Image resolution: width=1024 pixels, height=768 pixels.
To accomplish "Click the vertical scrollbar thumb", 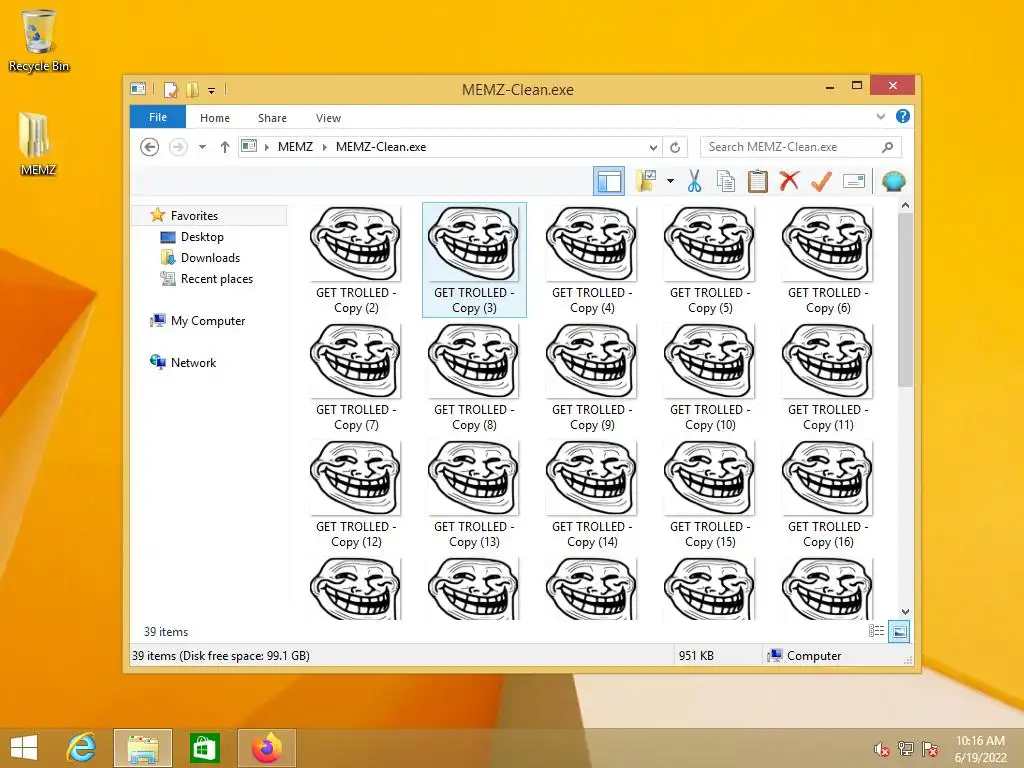I will click(905, 299).
